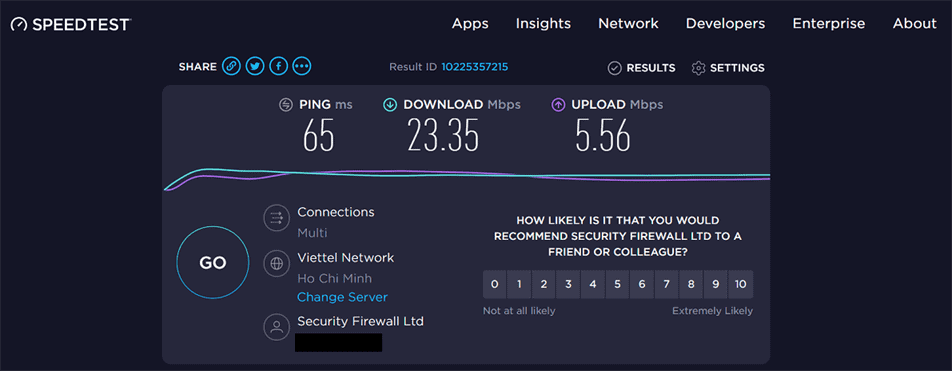Viewport: 952px width, 371px height.
Task: Rate recommendation score 2
Action: (x=544, y=284)
